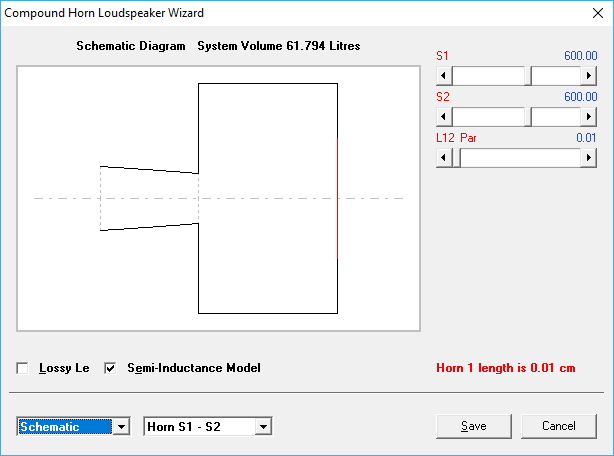This screenshot has height=456, width=614.
Task: Click the L12 slider right arrow
Action: pyautogui.click(x=589, y=158)
